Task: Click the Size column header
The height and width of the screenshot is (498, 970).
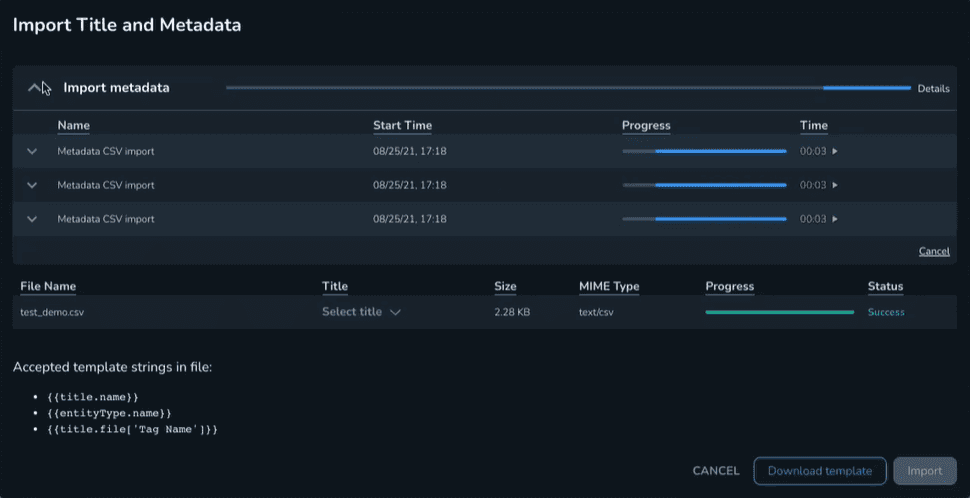Action: point(505,286)
